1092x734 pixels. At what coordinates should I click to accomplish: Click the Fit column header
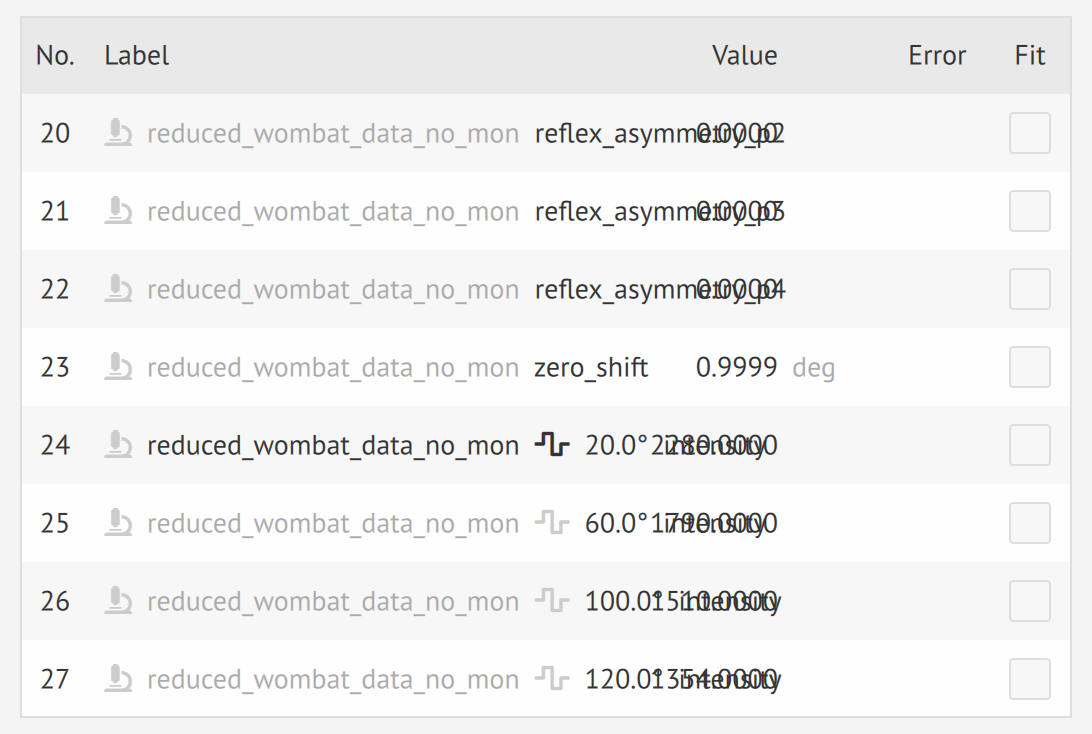tap(1029, 55)
